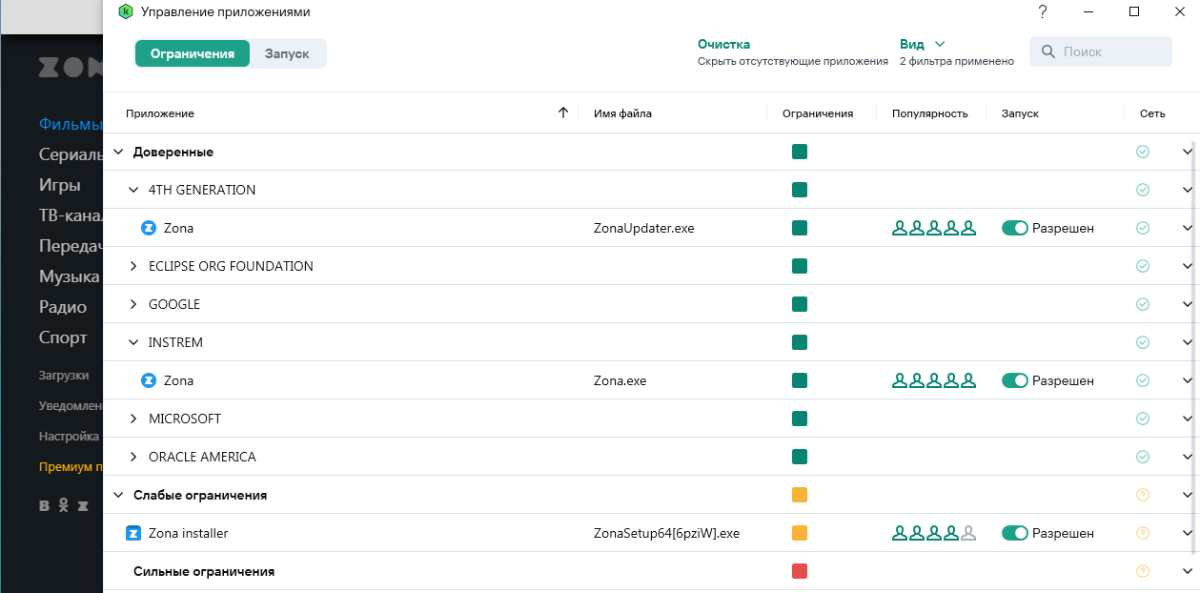Click the red restriction square for Сильные ограничения
Image resolution: width=1200 pixels, height=593 pixels.
799,571
